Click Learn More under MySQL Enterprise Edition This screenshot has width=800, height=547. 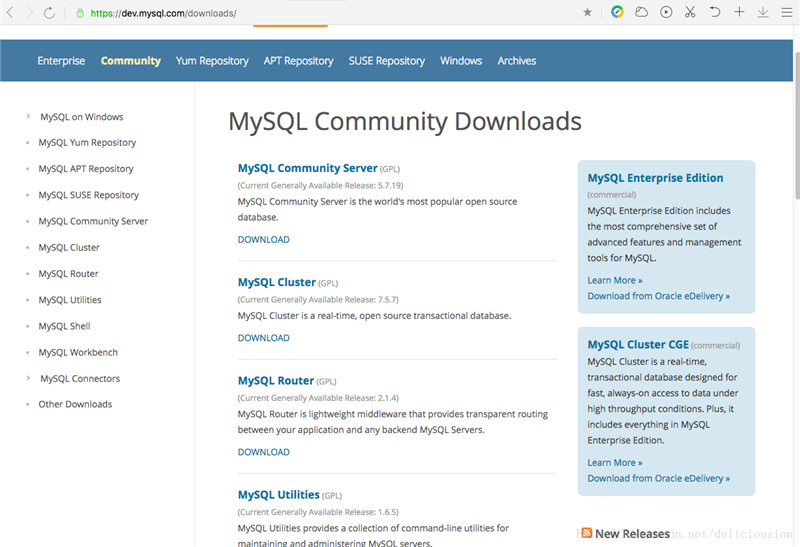coord(615,281)
